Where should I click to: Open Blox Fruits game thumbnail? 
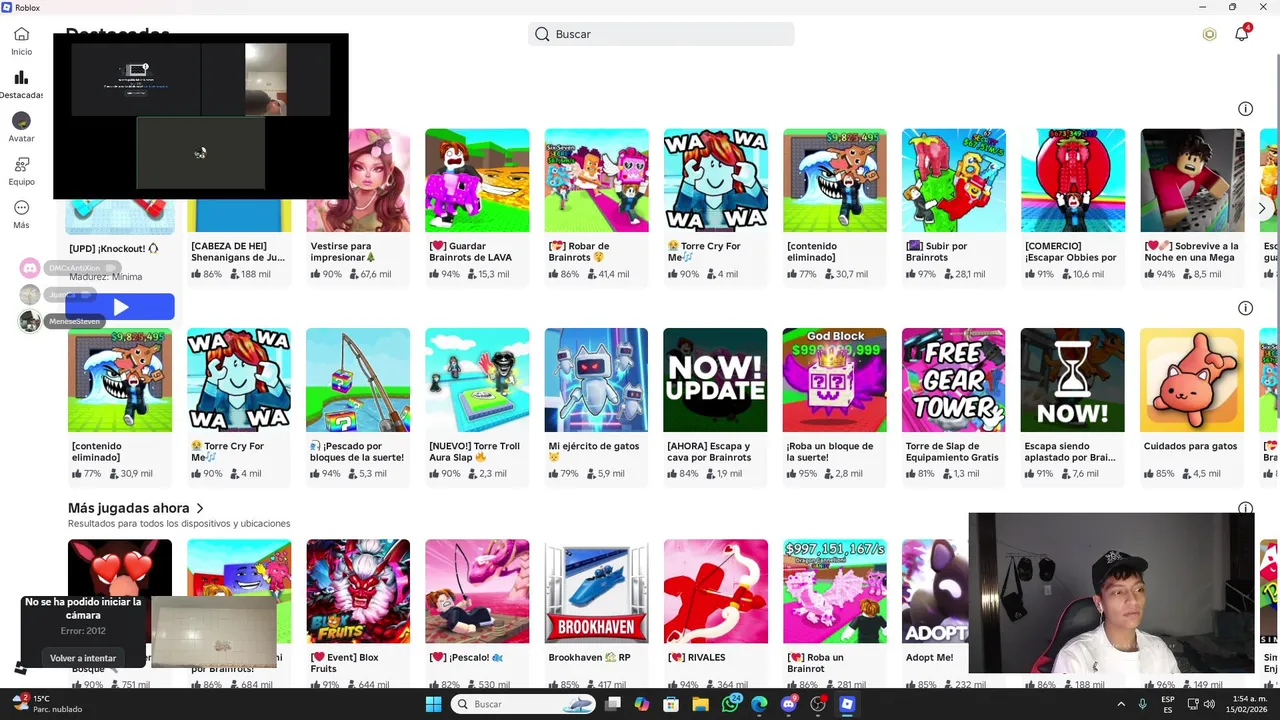358,591
